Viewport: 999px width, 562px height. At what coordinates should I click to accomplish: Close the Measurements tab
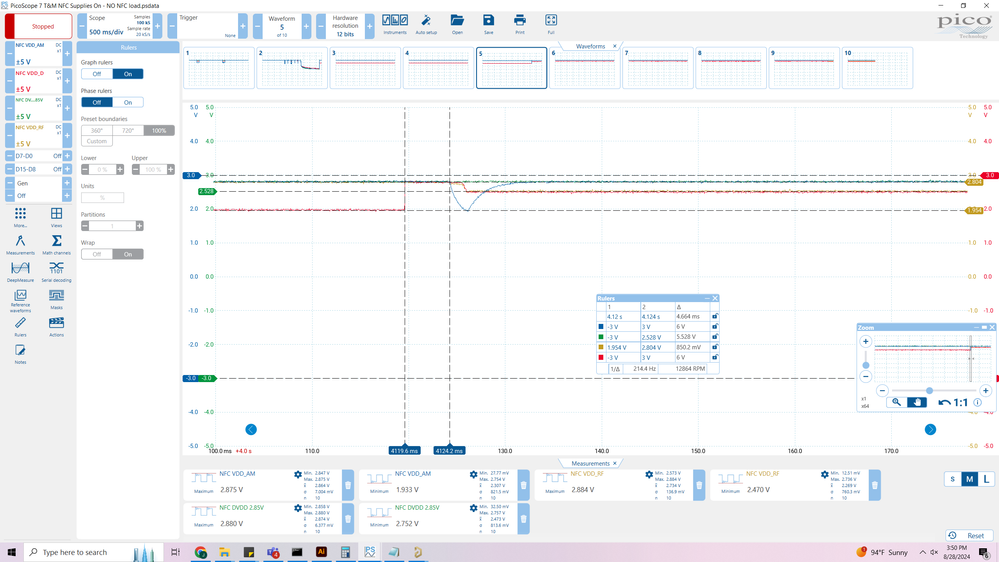tap(615, 463)
